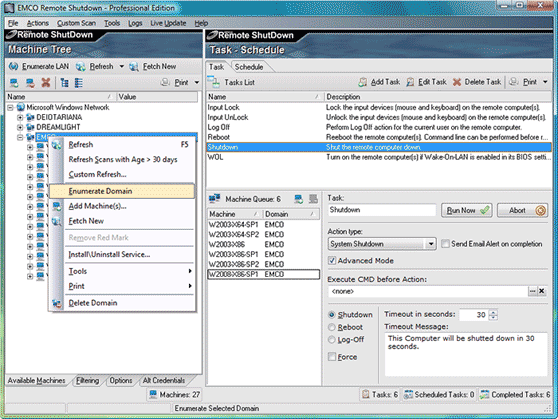Click the Delete Domain icon in context menu

coord(57,303)
